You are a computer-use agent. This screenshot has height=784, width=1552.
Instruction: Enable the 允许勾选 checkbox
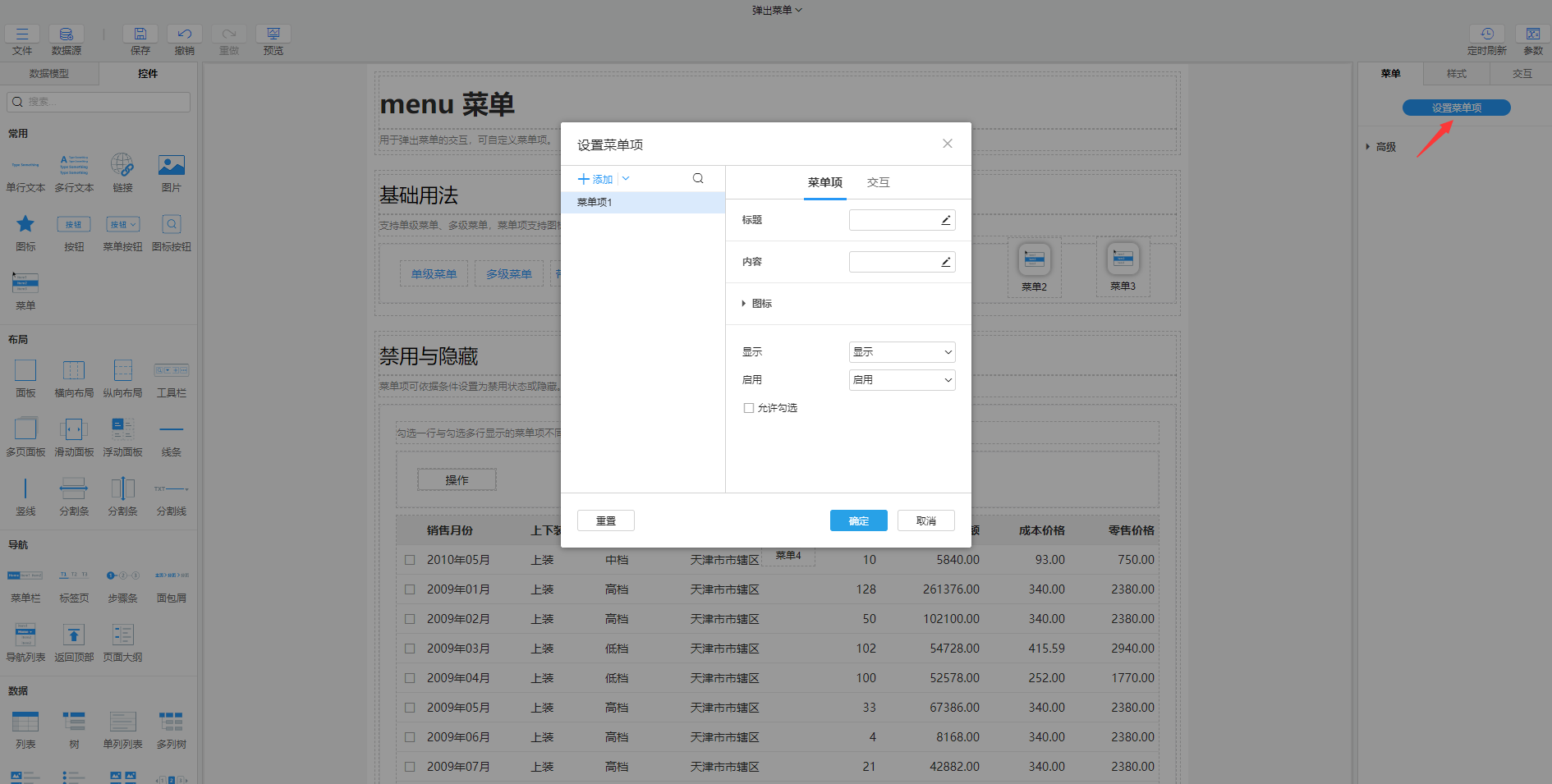[x=749, y=408]
